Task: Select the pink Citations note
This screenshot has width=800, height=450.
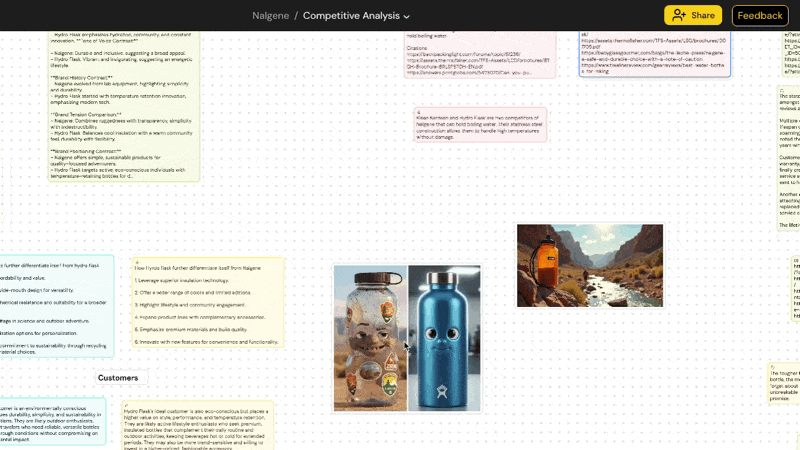Action: click(x=480, y=54)
